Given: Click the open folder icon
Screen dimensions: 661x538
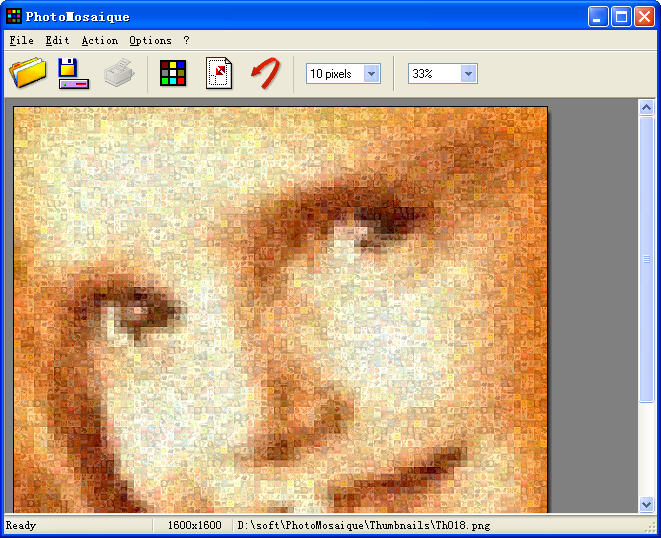Looking at the screenshot, I should click(x=28, y=74).
